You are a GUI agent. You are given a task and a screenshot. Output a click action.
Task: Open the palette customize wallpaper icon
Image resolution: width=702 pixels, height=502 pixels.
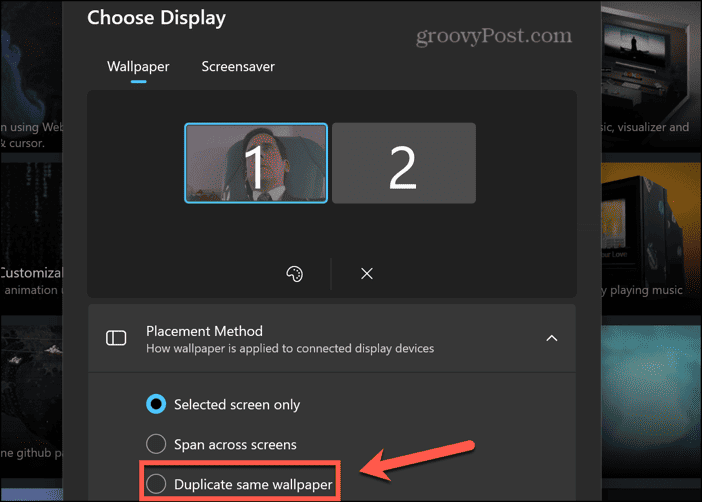295,274
